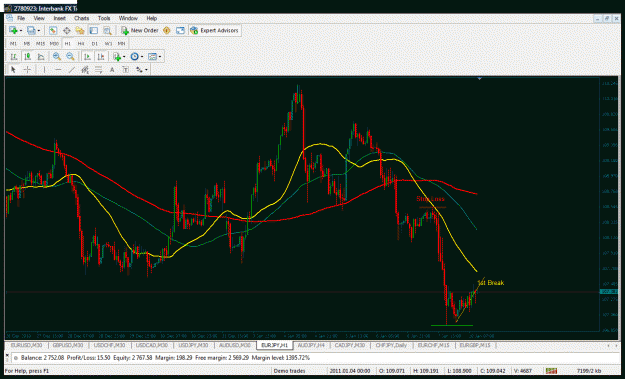Switch chart to Candlesticks mode
Viewport: 625px width, 379px height.
[28, 57]
